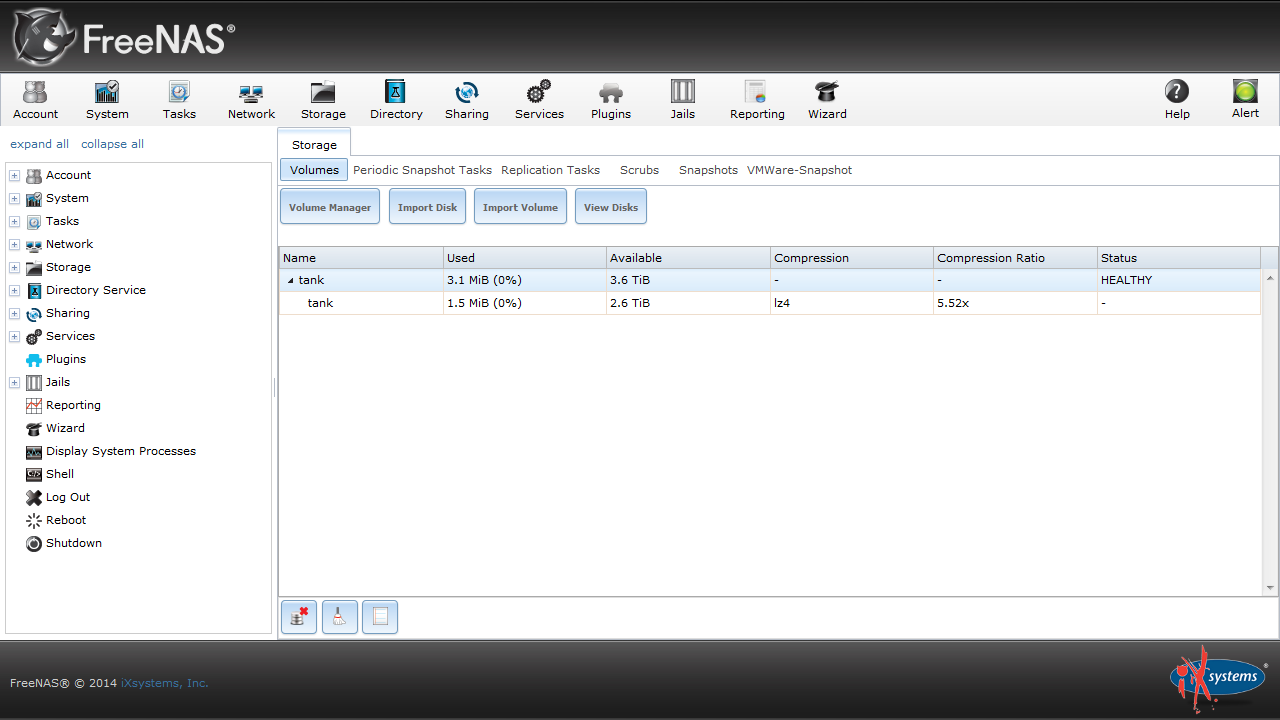Sort table by Status column header
1280x720 pixels.
coord(1179,258)
